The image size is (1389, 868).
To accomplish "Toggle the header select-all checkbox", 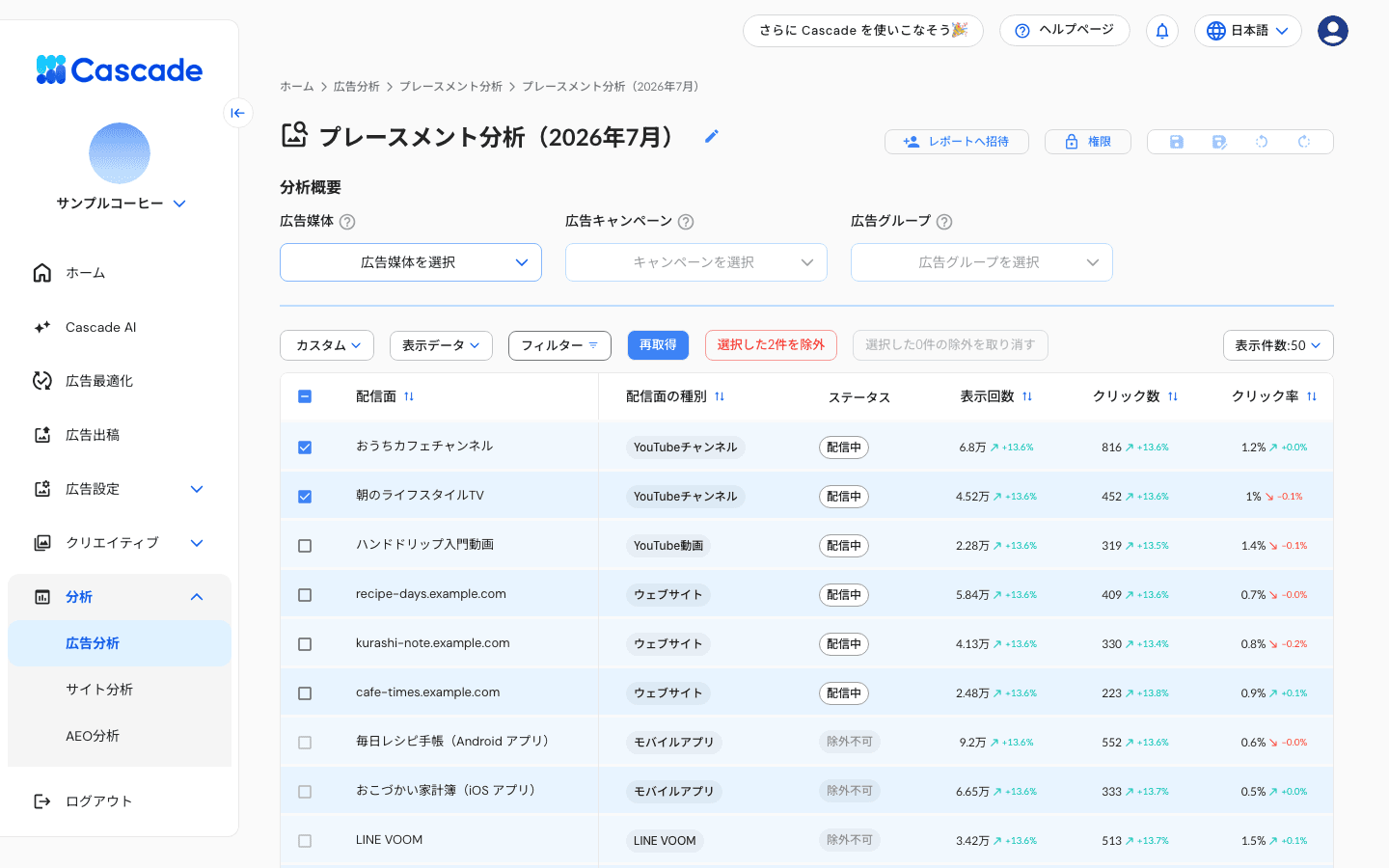I will [305, 396].
